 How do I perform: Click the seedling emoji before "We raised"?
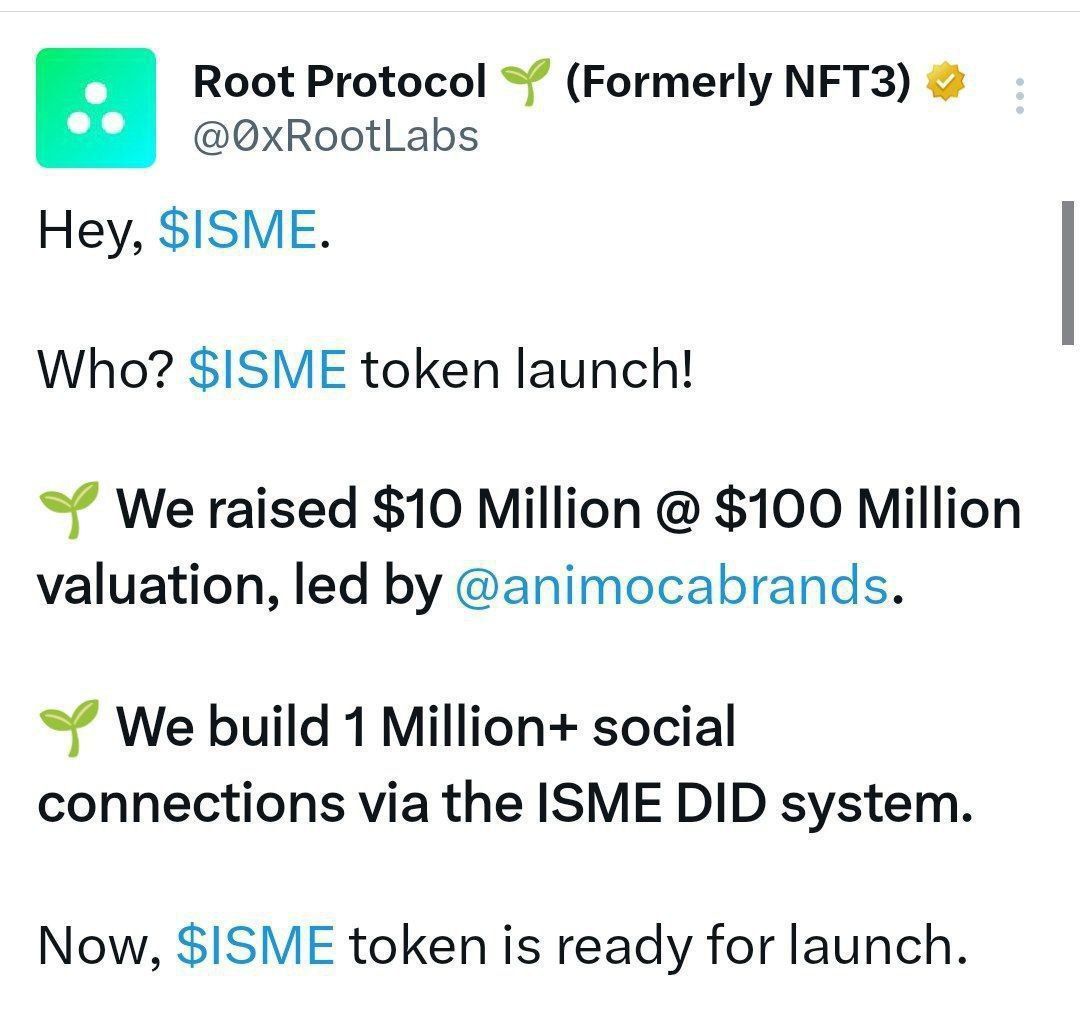coord(69,510)
